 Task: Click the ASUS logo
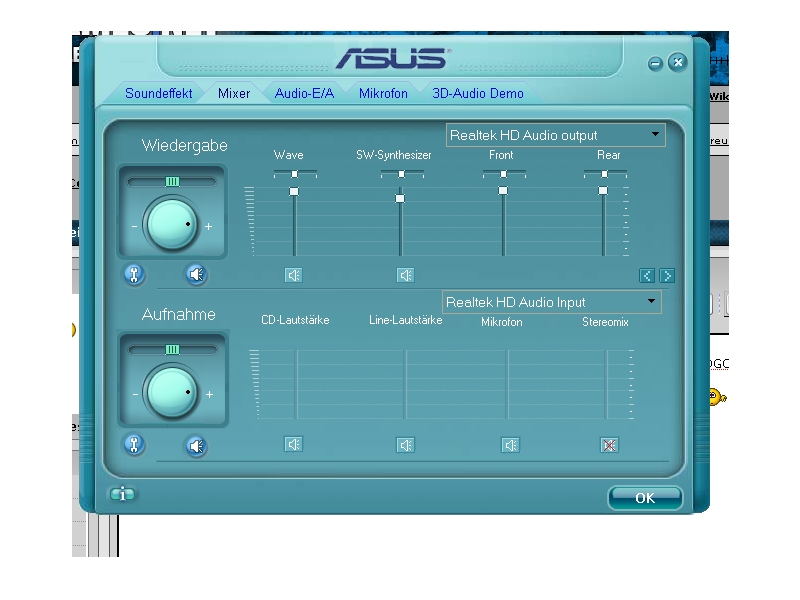(393, 58)
